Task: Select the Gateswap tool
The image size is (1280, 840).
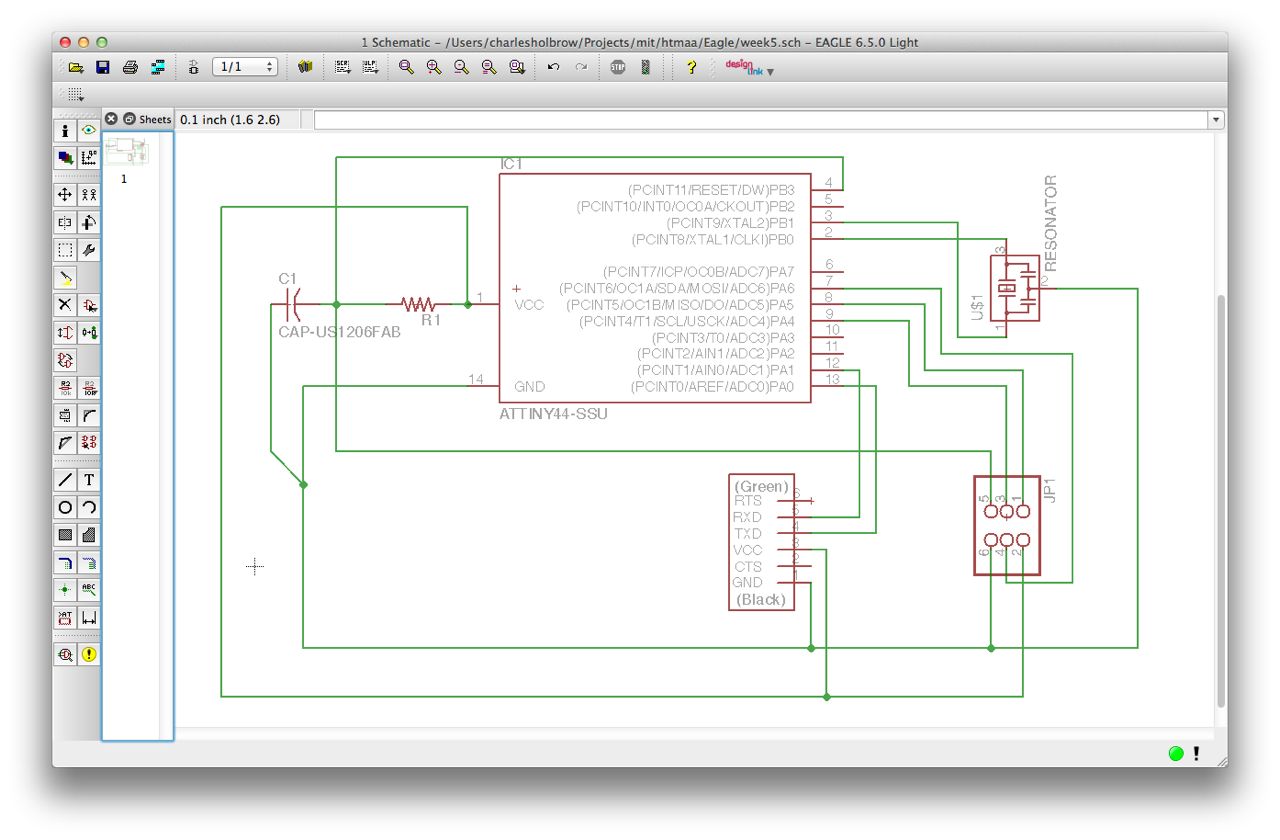Action: click(x=65, y=360)
